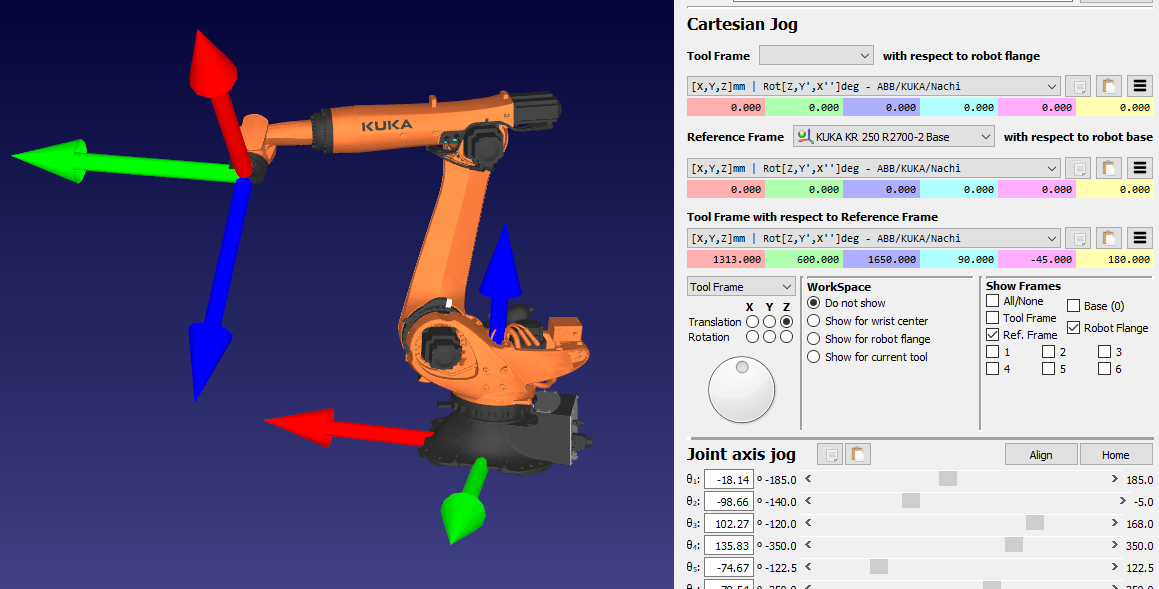Select the Rotation X radio button
Viewport: 1159px width, 589px height.
click(x=751, y=337)
